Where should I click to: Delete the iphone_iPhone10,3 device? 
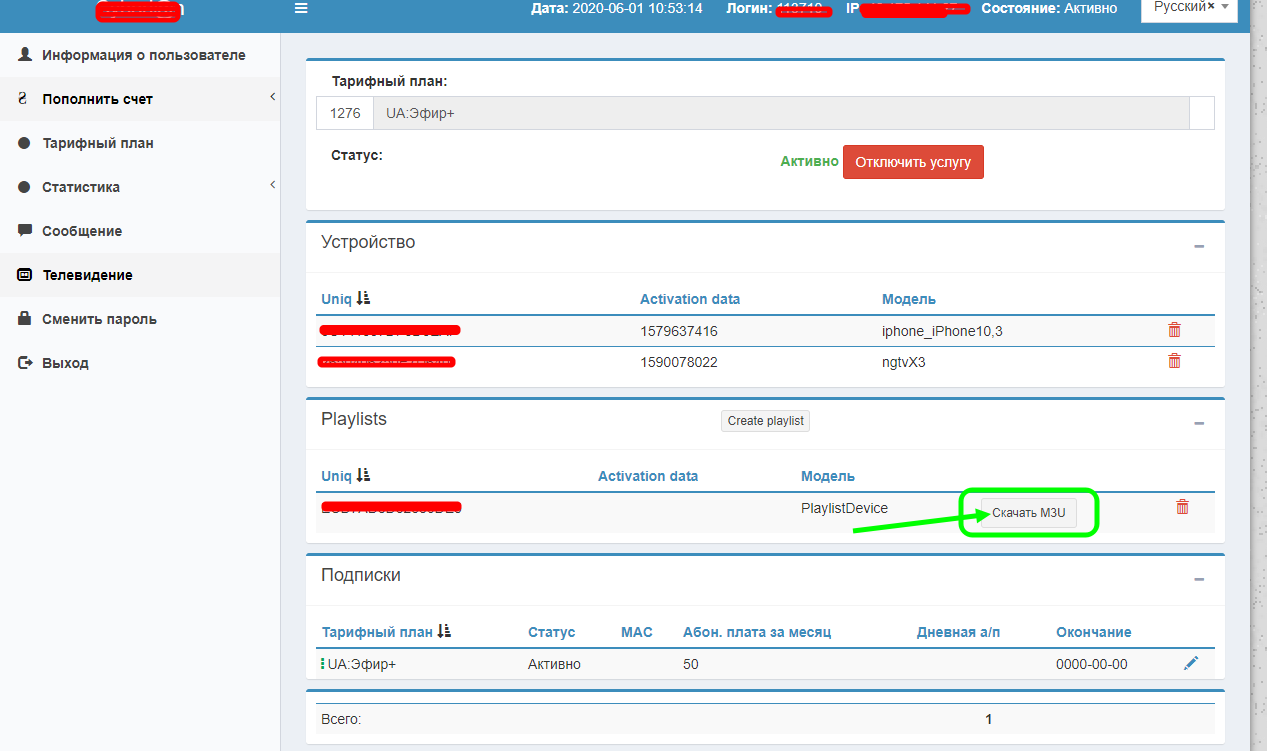click(x=1174, y=330)
